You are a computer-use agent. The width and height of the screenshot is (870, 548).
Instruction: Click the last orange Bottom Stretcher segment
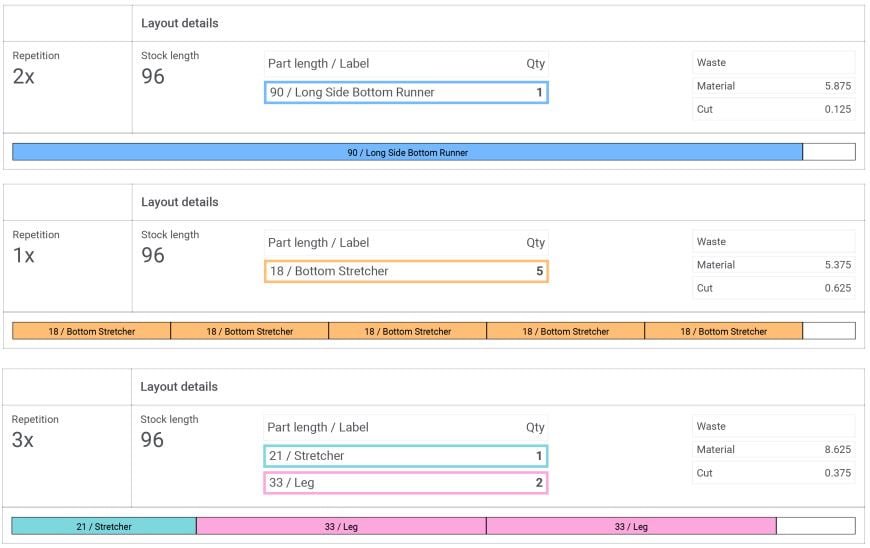click(x=723, y=331)
